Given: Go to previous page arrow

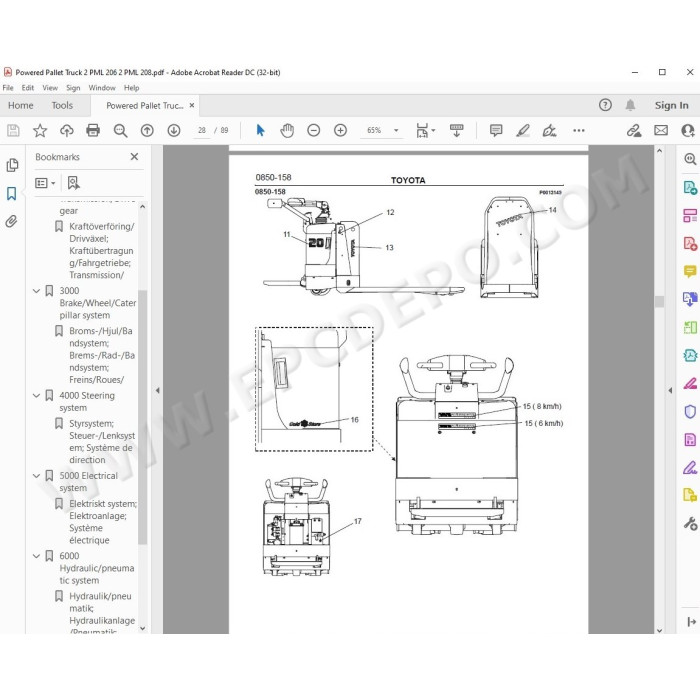Looking at the screenshot, I should coord(147,130).
